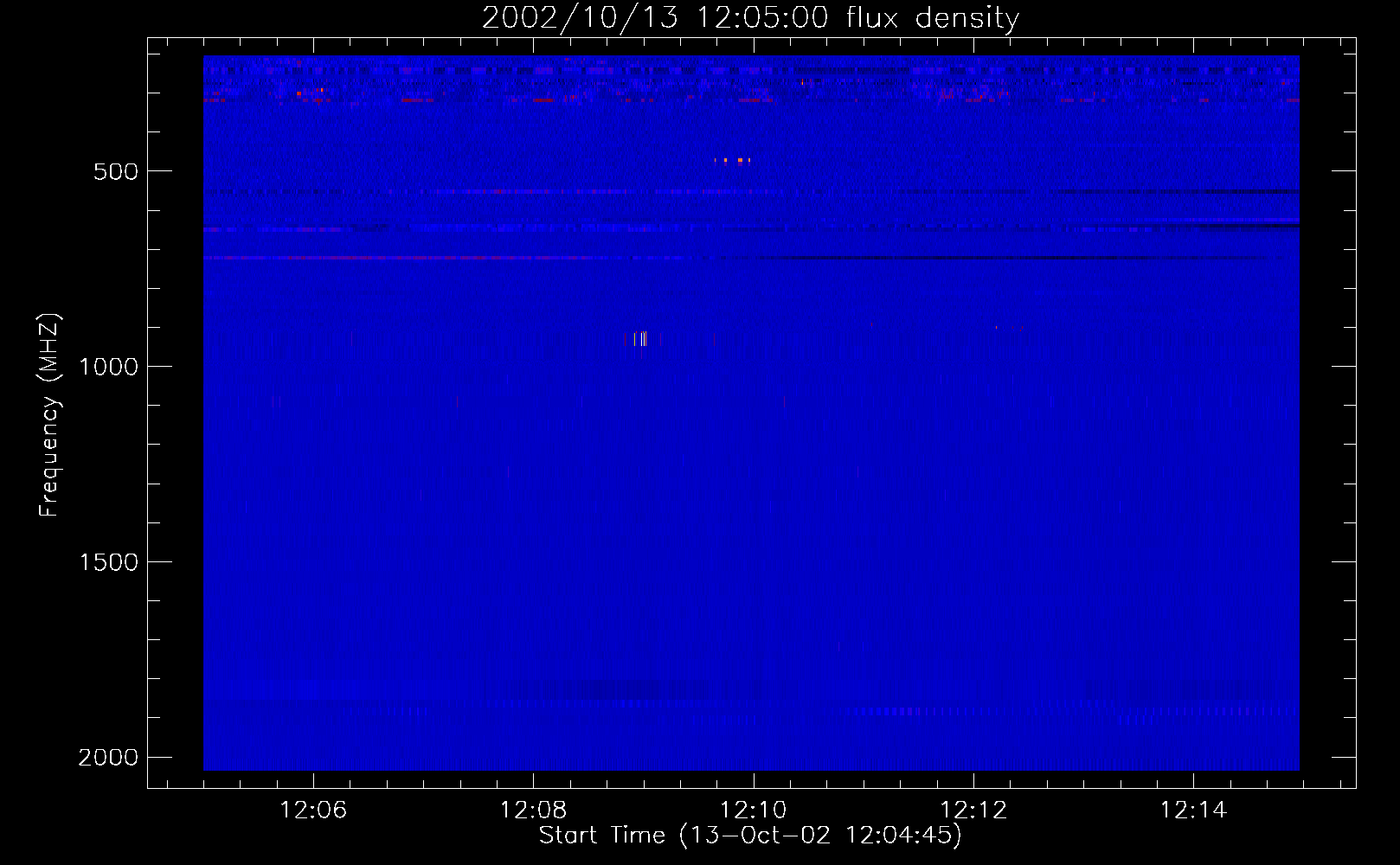1400x865 pixels.
Task: Click the orange dots near 500 MHz at 12:10
Action: [x=732, y=160]
